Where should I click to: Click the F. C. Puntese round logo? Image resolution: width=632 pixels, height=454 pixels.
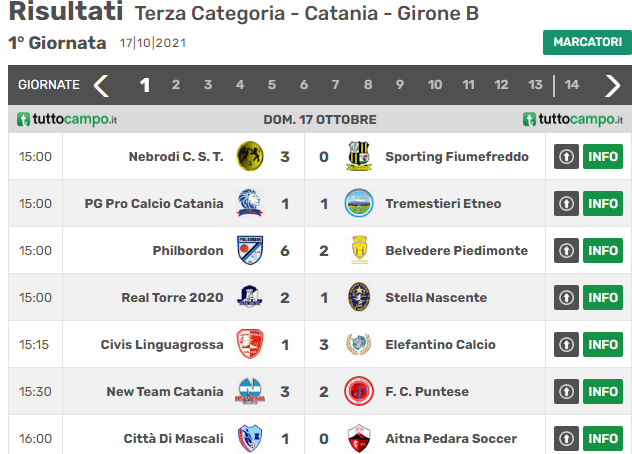(x=359, y=391)
